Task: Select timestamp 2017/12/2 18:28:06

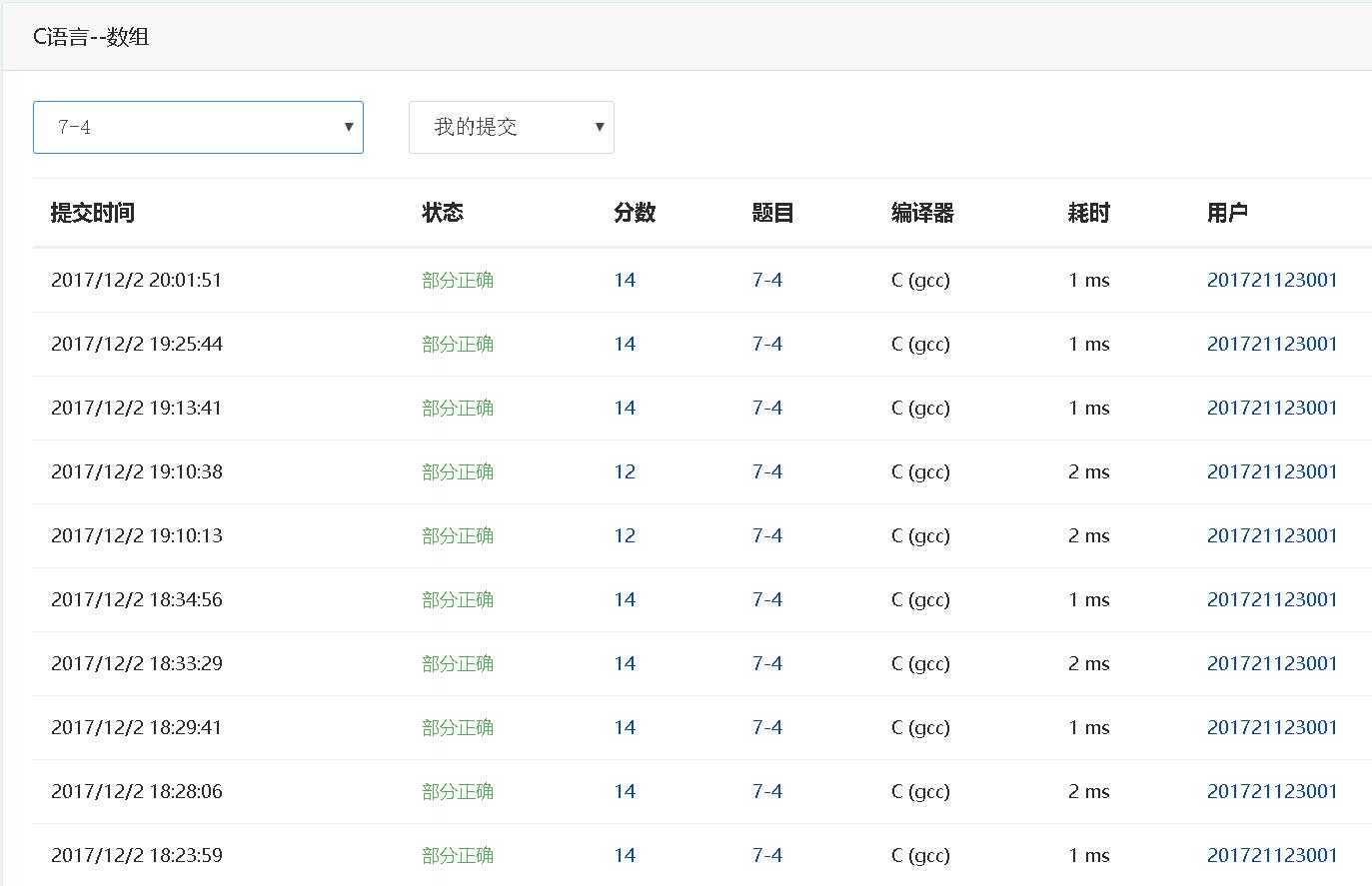Action: [x=137, y=791]
